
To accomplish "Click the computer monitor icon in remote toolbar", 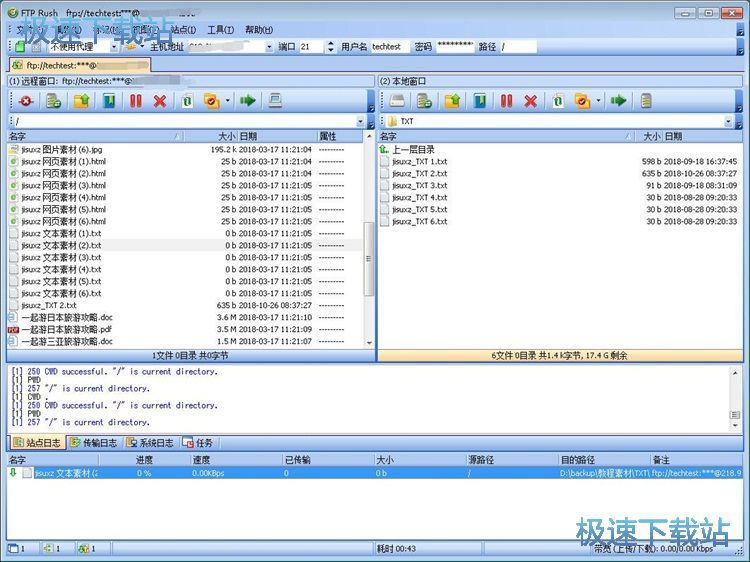I will [275, 100].
